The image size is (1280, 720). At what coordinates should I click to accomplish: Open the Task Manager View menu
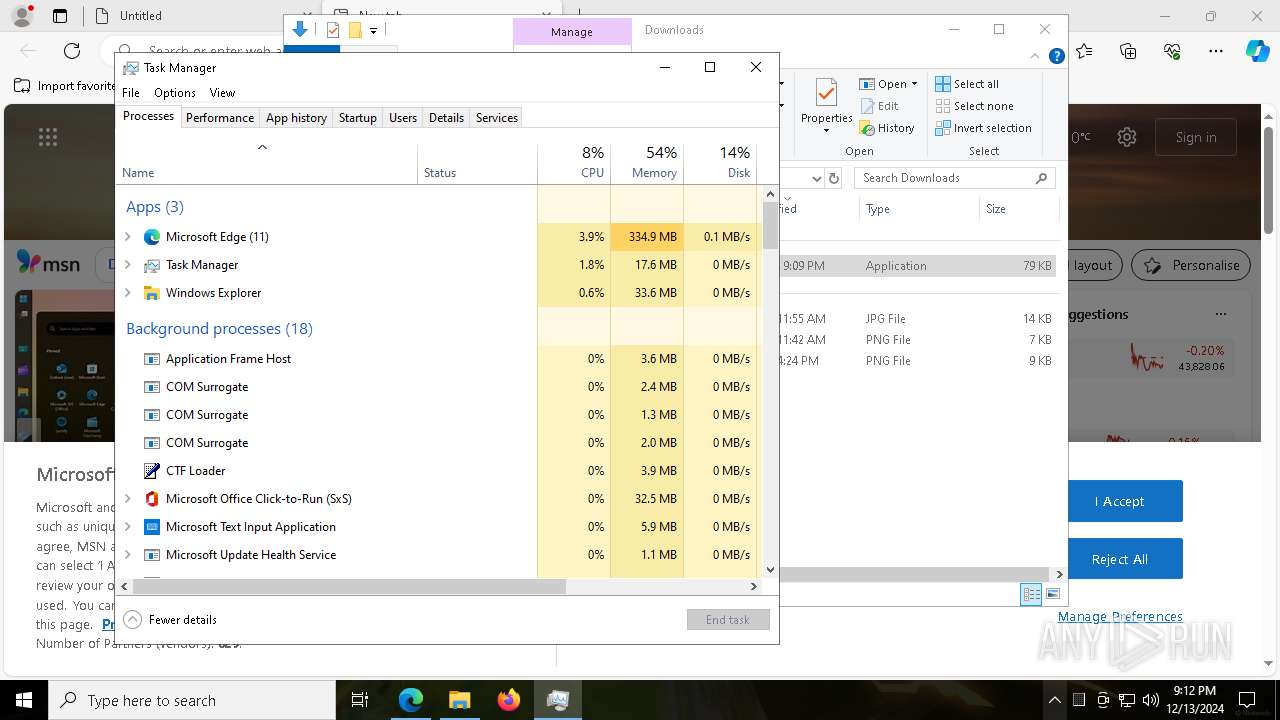(x=222, y=93)
